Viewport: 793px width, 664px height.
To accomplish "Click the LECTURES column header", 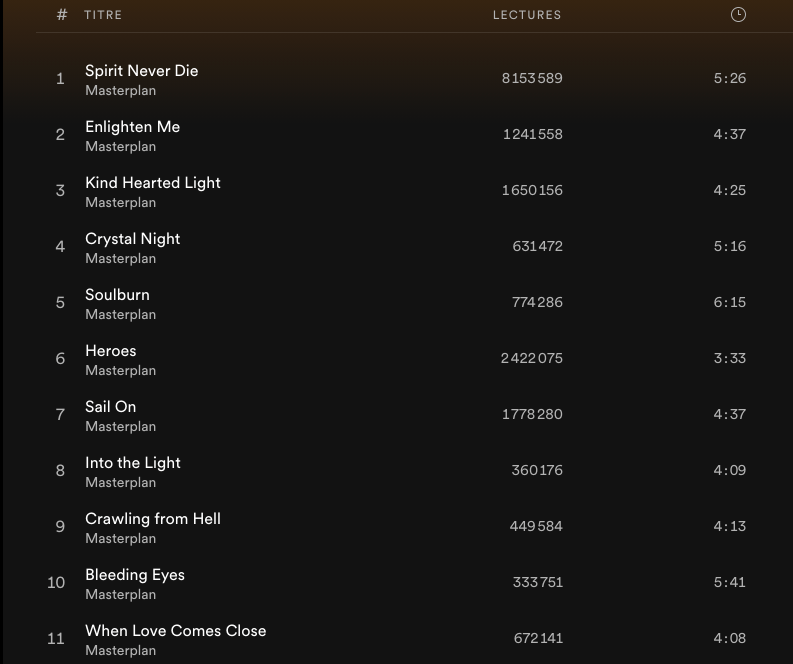I will tap(527, 15).
